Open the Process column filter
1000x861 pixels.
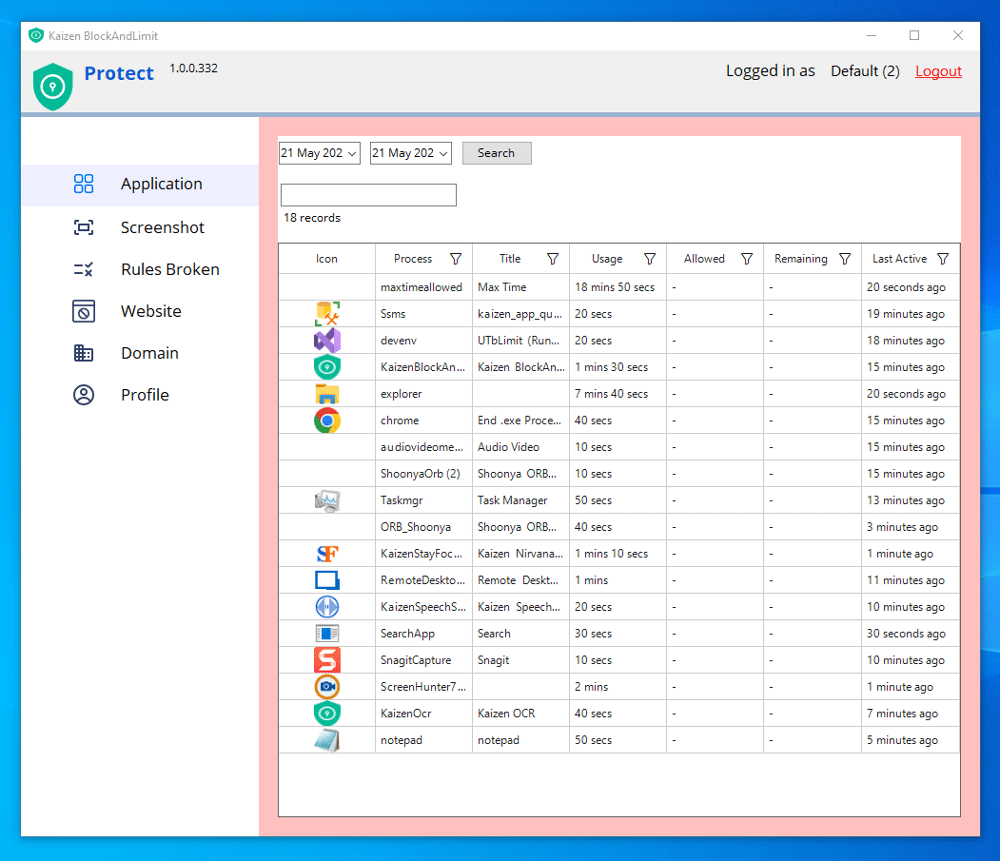click(456, 259)
